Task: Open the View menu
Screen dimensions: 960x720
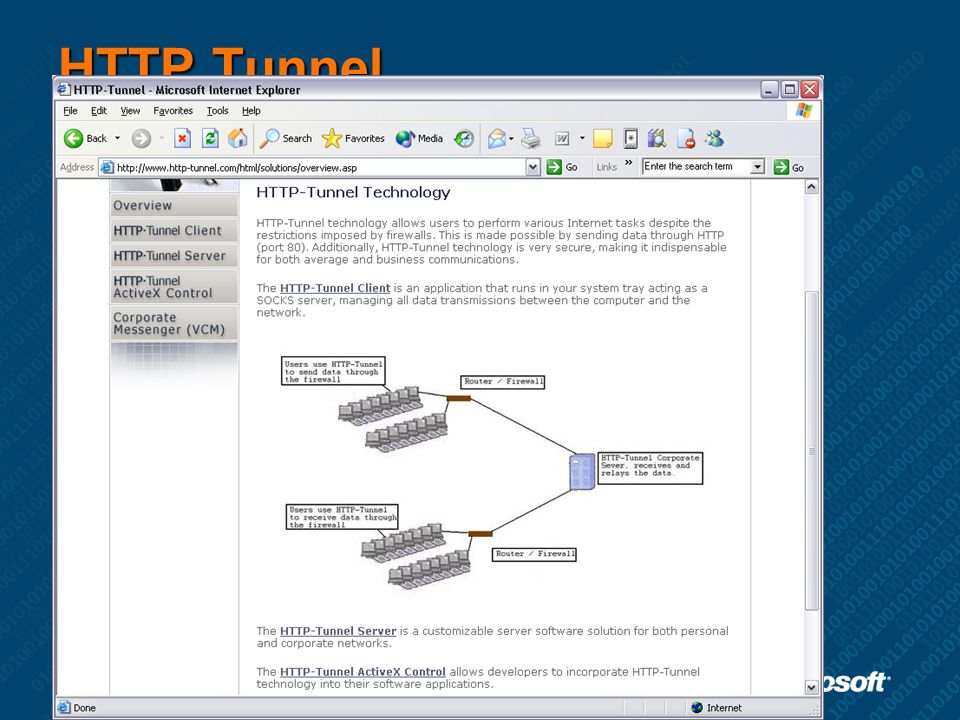Action: pyautogui.click(x=130, y=111)
